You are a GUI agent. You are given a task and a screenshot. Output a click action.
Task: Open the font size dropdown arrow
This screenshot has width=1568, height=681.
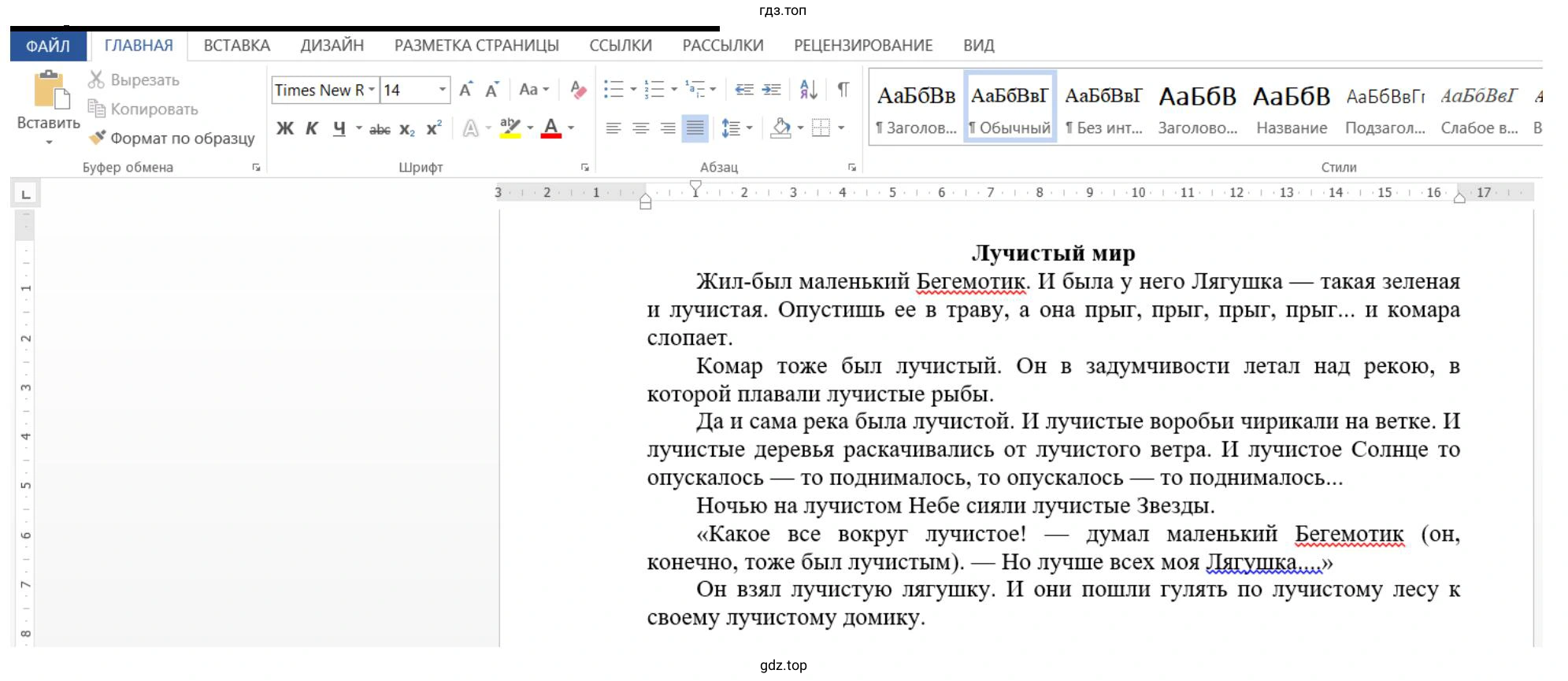pos(443,90)
